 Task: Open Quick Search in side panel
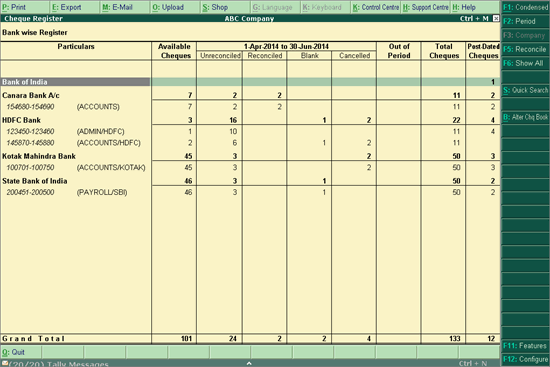[525, 90]
